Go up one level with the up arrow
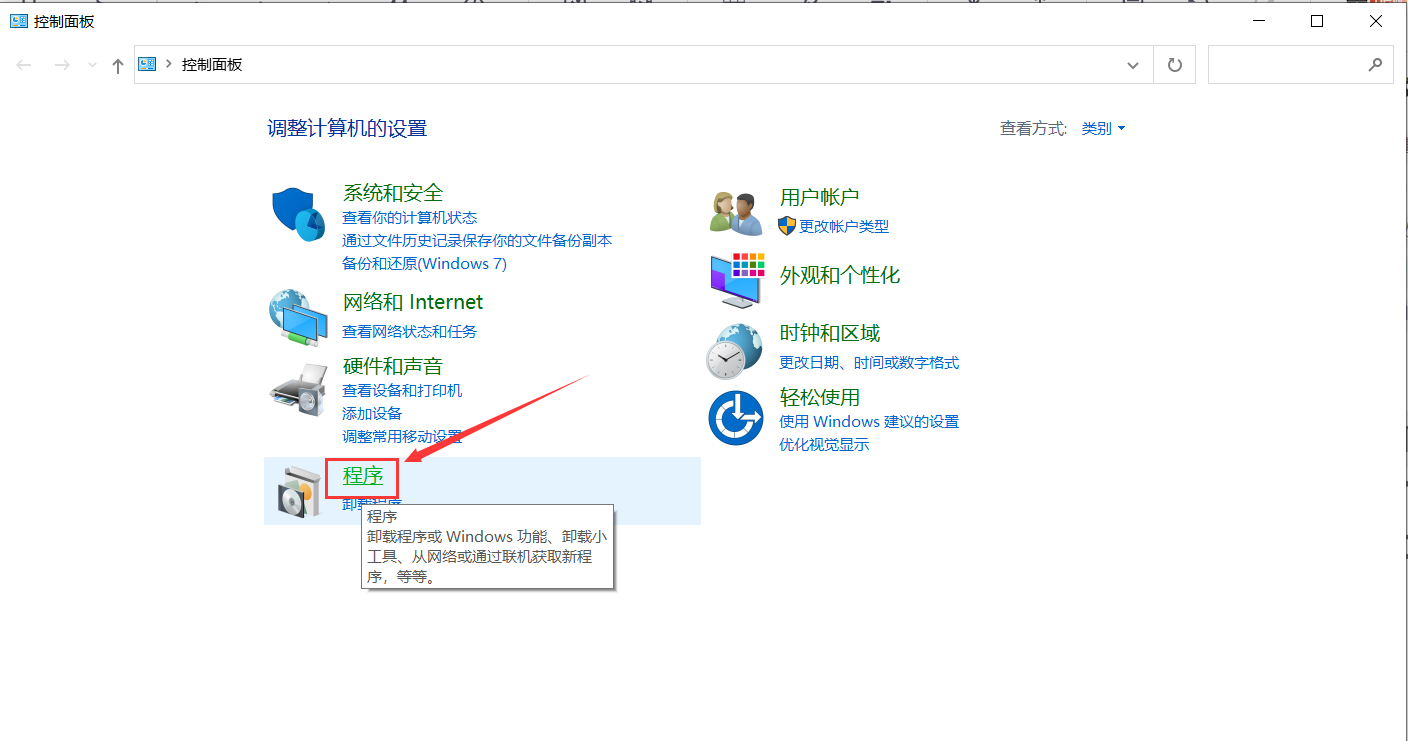 pos(118,65)
